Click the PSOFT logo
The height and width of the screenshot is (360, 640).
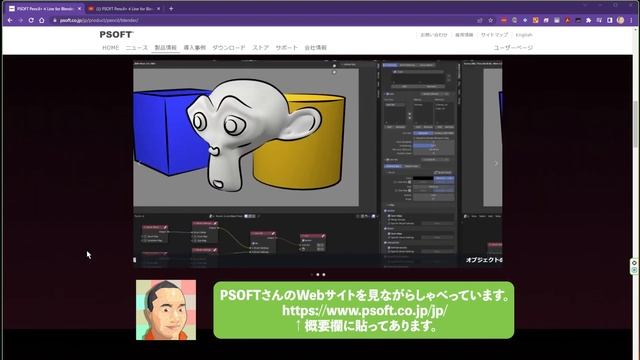[x=116, y=35]
